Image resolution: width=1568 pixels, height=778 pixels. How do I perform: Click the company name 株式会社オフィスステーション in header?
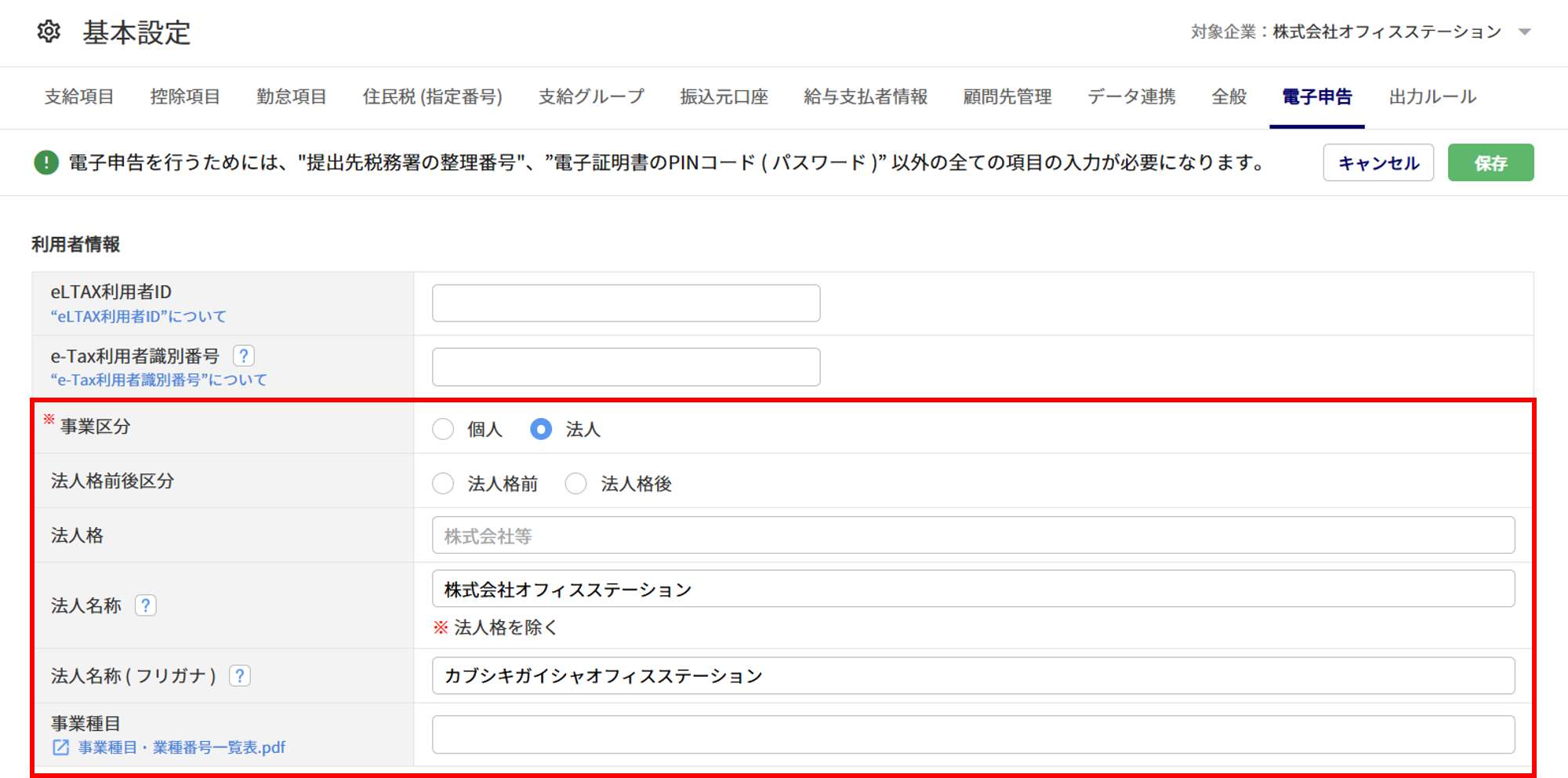1387,32
